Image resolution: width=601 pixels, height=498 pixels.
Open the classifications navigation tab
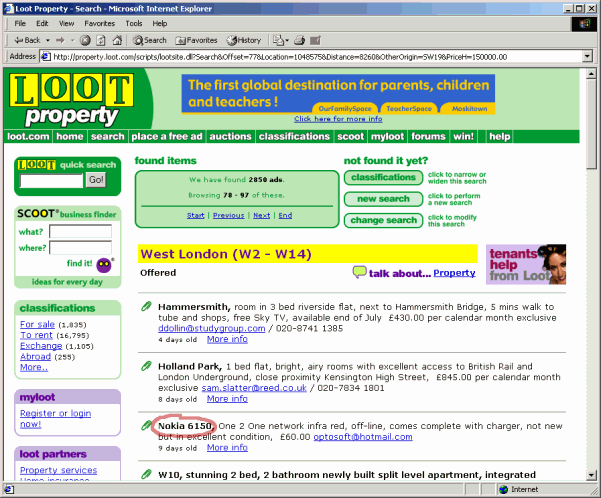pos(294,136)
